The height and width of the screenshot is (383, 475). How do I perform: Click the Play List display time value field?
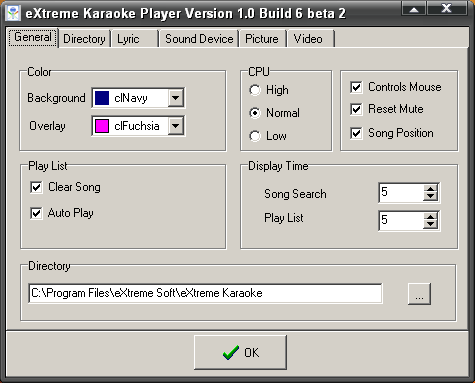click(x=401, y=220)
